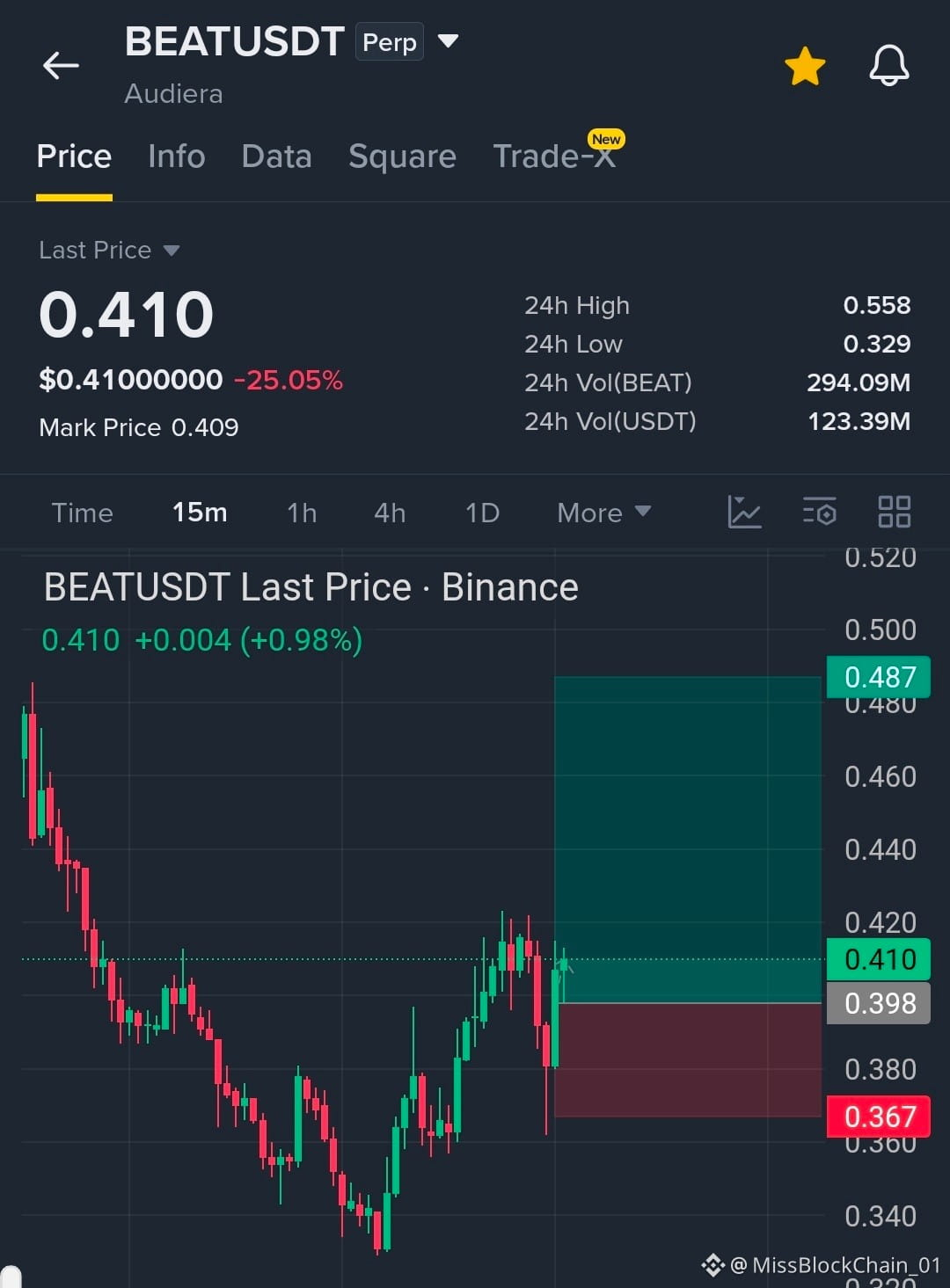Tap the 0.410 last price value
Image resolution: width=950 pixels, height=1288 pixels.
[x=127, y=315]
